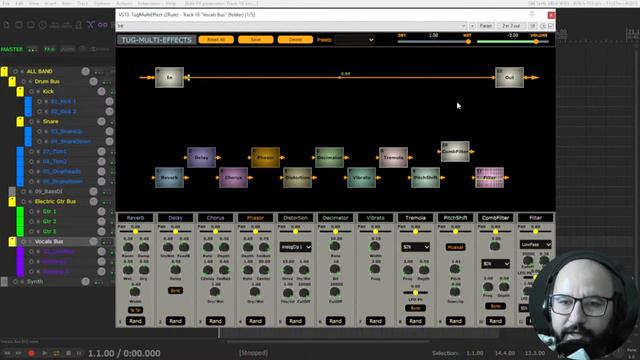
Task: Open the Presets dropdown
Action: coord(355,40)
